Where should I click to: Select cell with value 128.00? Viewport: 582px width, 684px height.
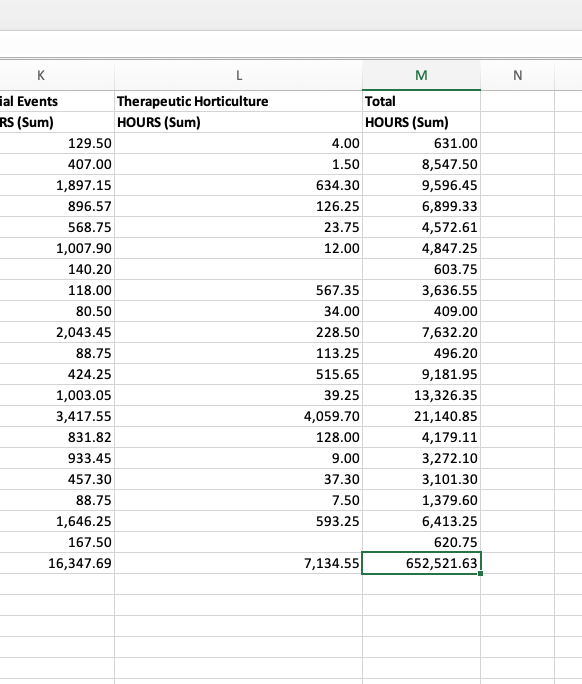tap(239, 437)
